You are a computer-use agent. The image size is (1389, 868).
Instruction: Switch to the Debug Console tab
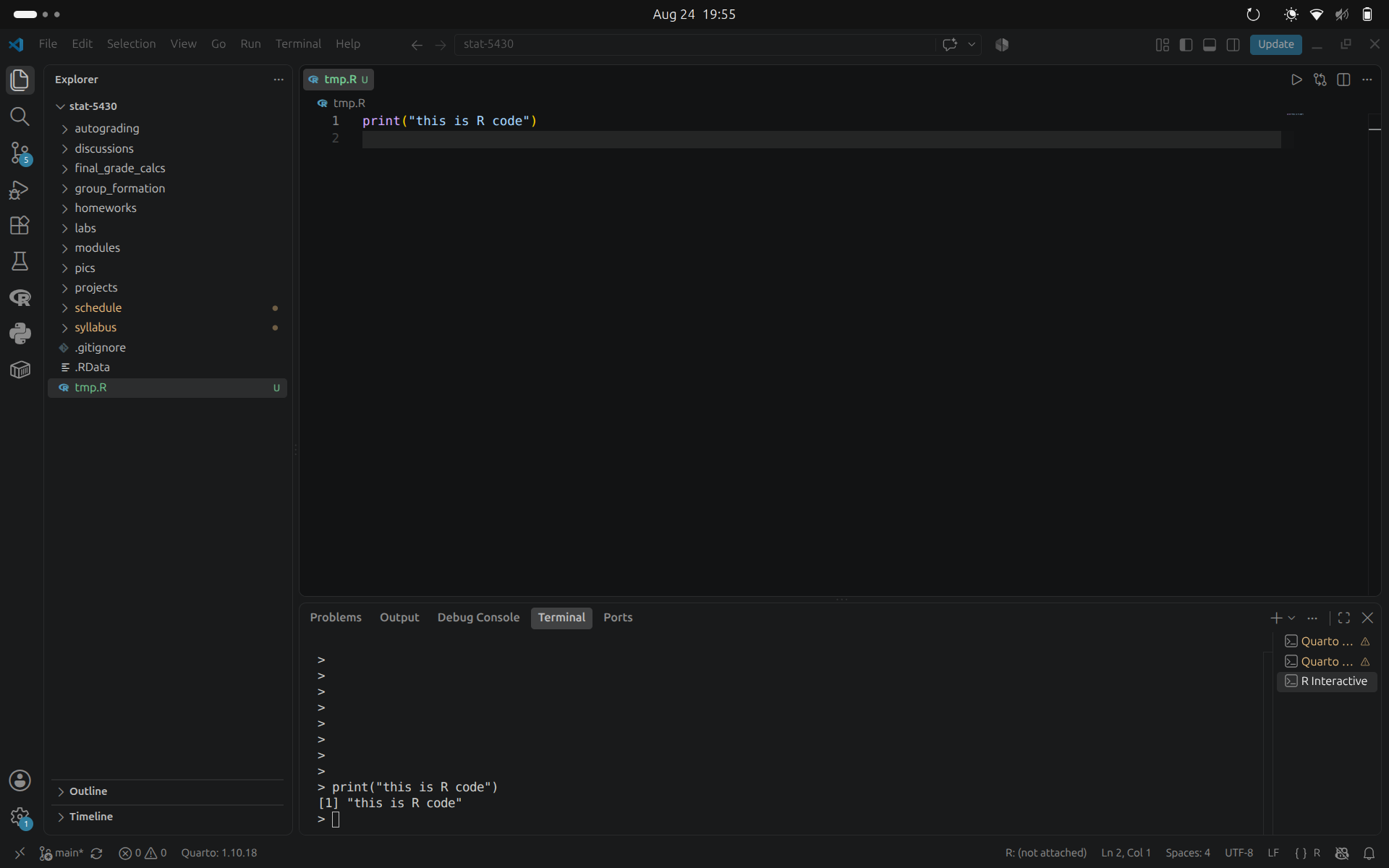click(x=478, y=618)
